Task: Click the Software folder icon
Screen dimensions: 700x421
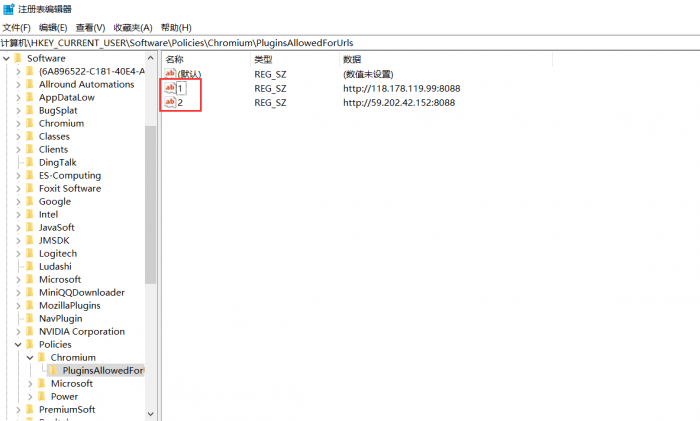Action: [18, 58]
